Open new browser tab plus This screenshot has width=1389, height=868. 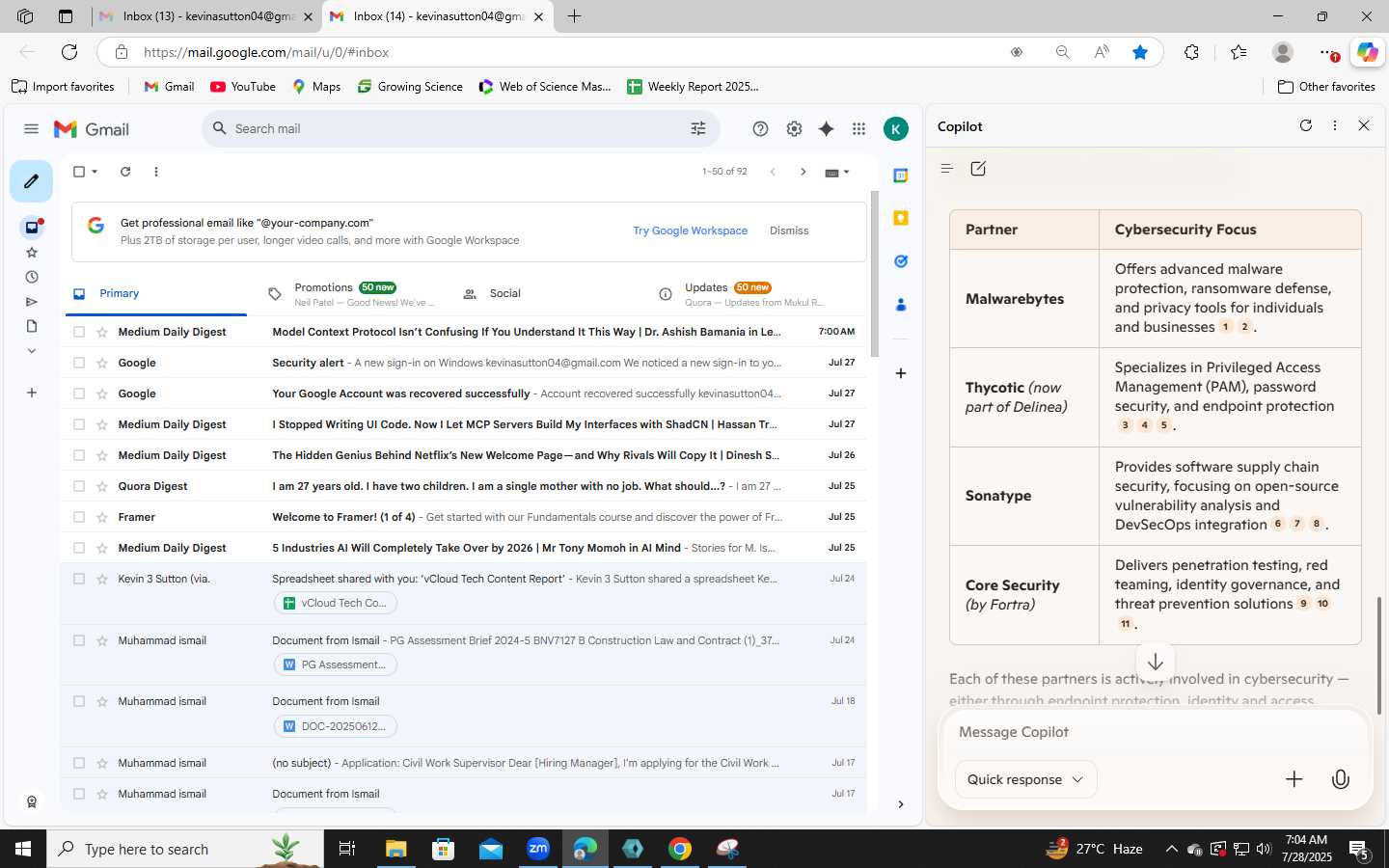575,16
